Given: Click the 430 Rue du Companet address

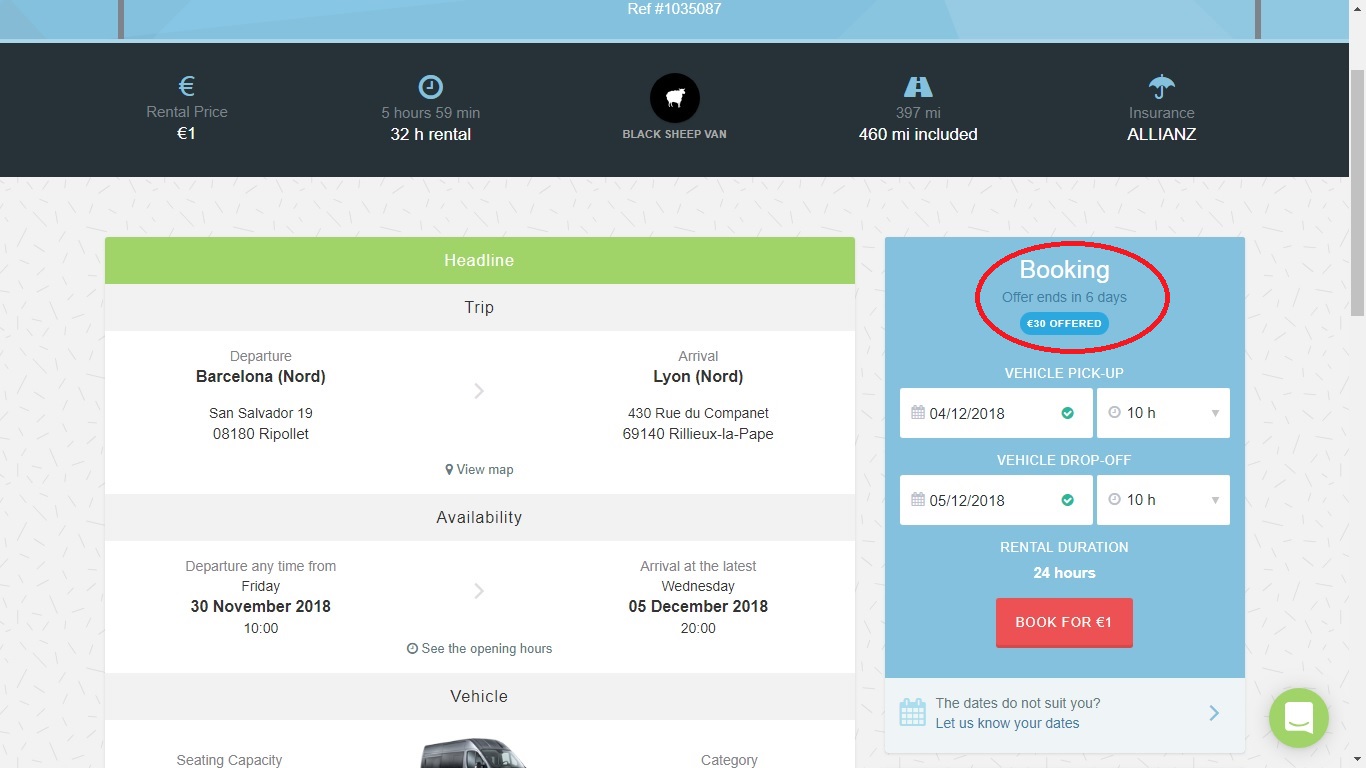Looking at the screenshot, I should [698, 413].
